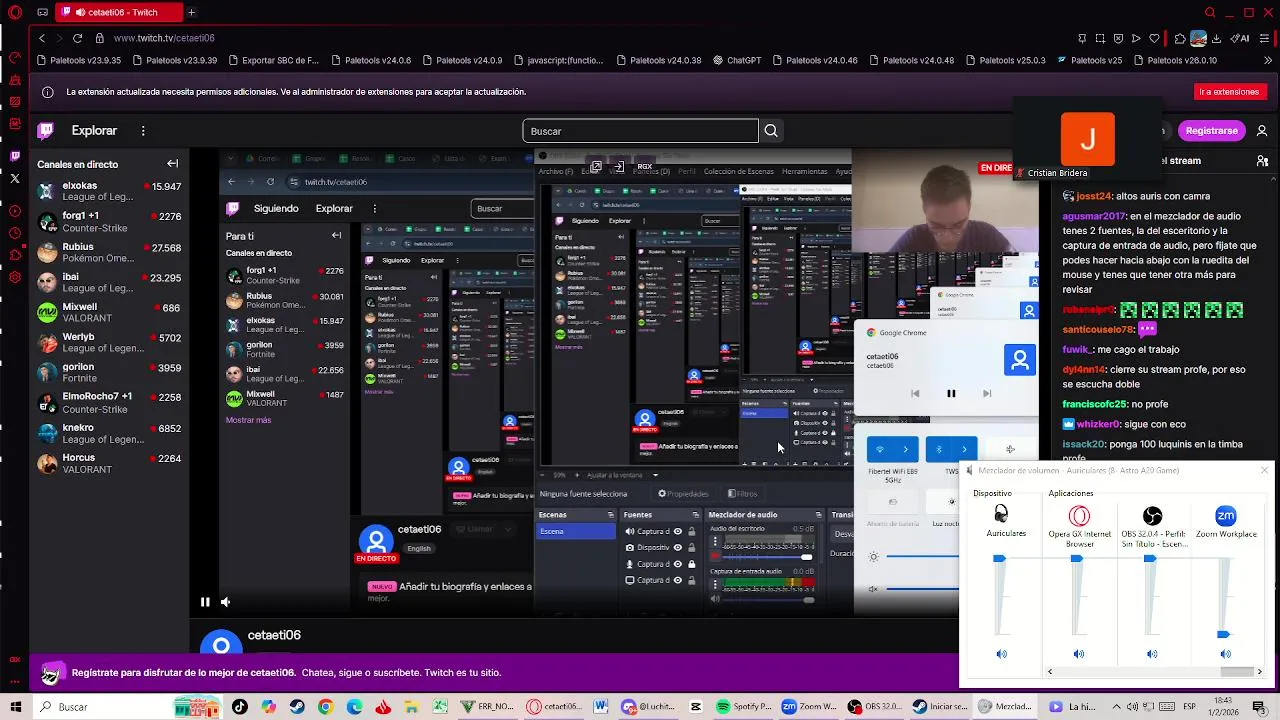Image resolution: width=1280 pixels, height=720 pixels.
Task: Click OBS icon in volume mixer
Action: pos(1152,516)
